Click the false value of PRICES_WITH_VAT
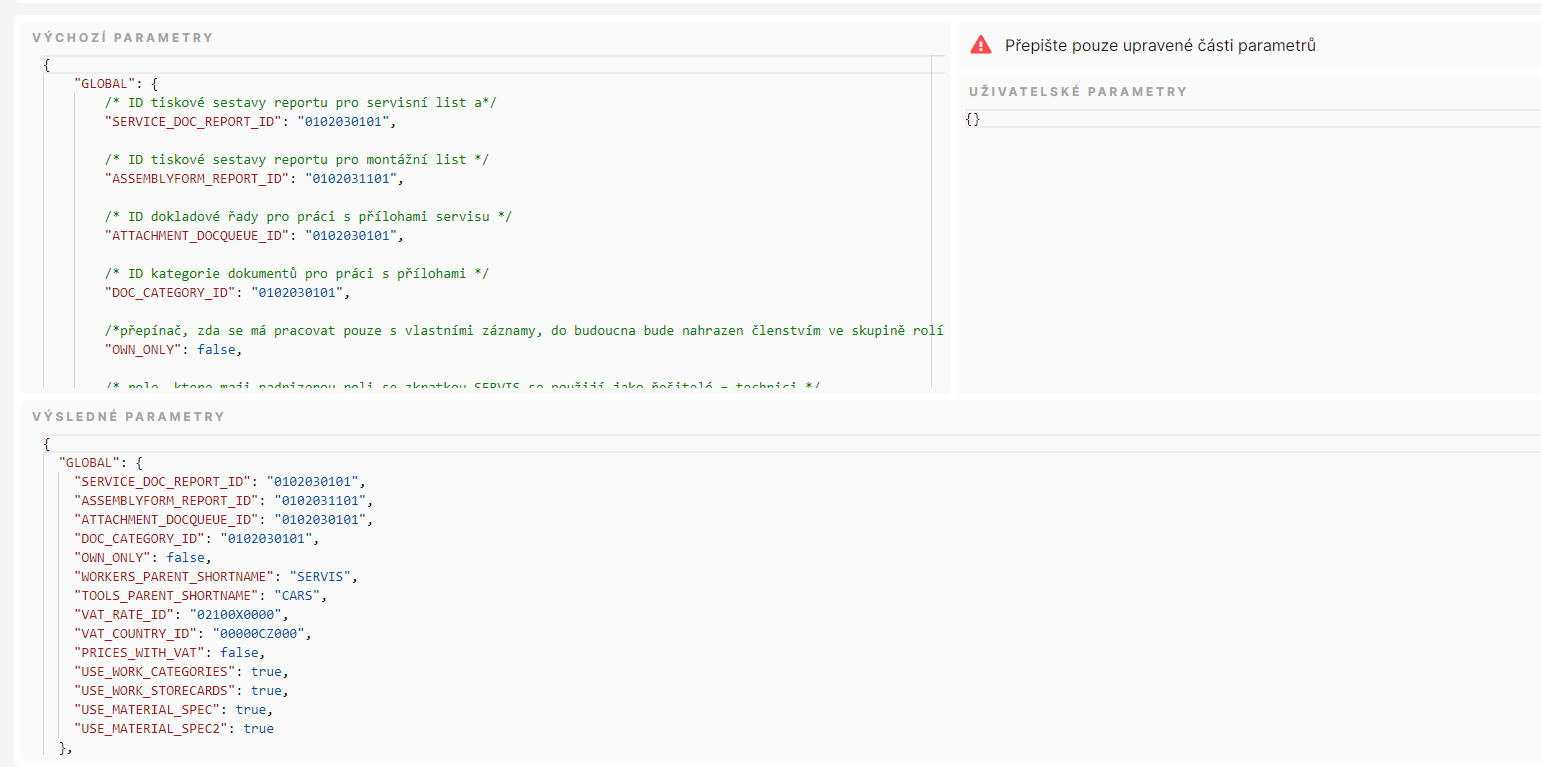 [242, 653]
